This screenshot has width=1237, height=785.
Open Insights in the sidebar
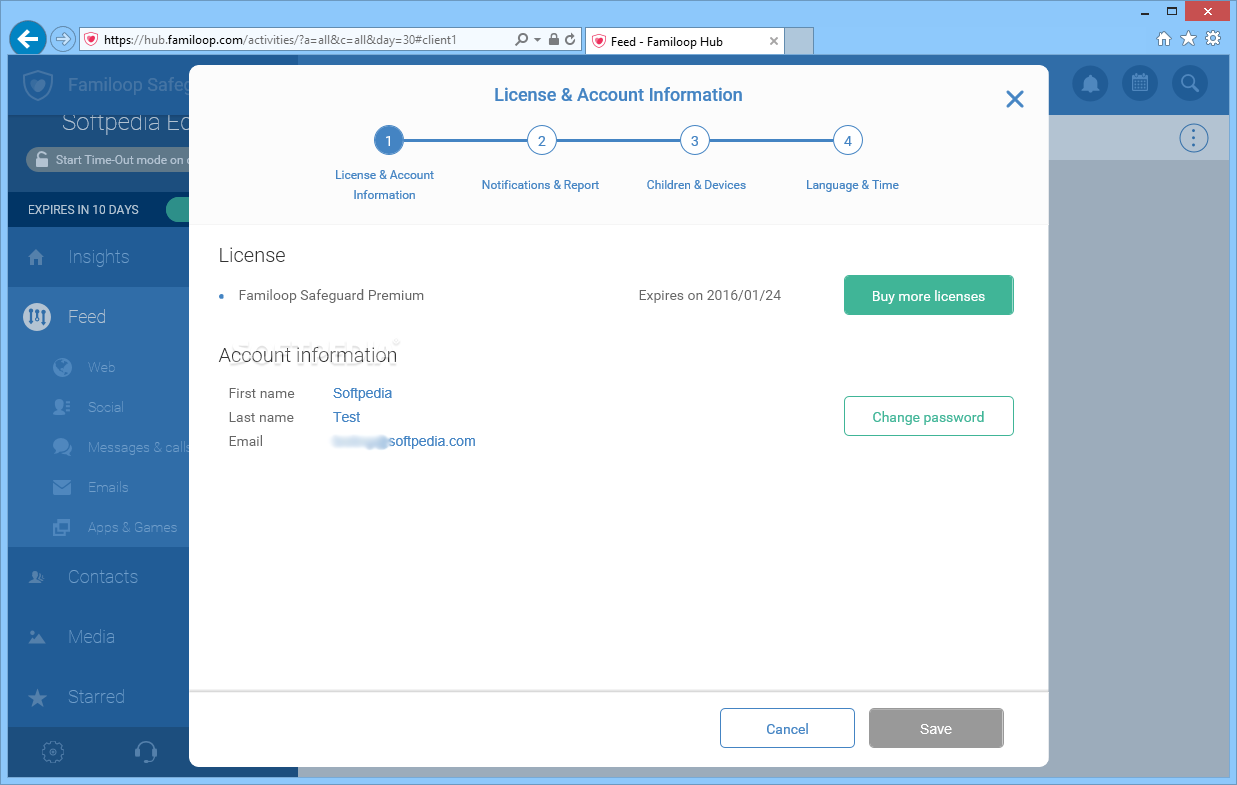tap(98, 257)
